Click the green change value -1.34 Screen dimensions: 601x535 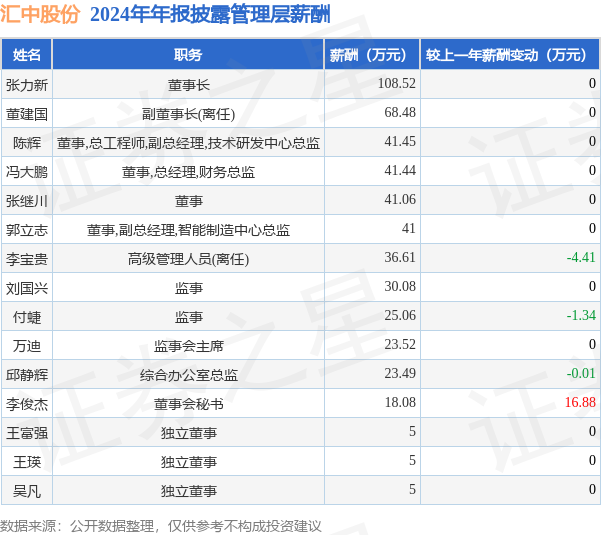tap(581, 315)
